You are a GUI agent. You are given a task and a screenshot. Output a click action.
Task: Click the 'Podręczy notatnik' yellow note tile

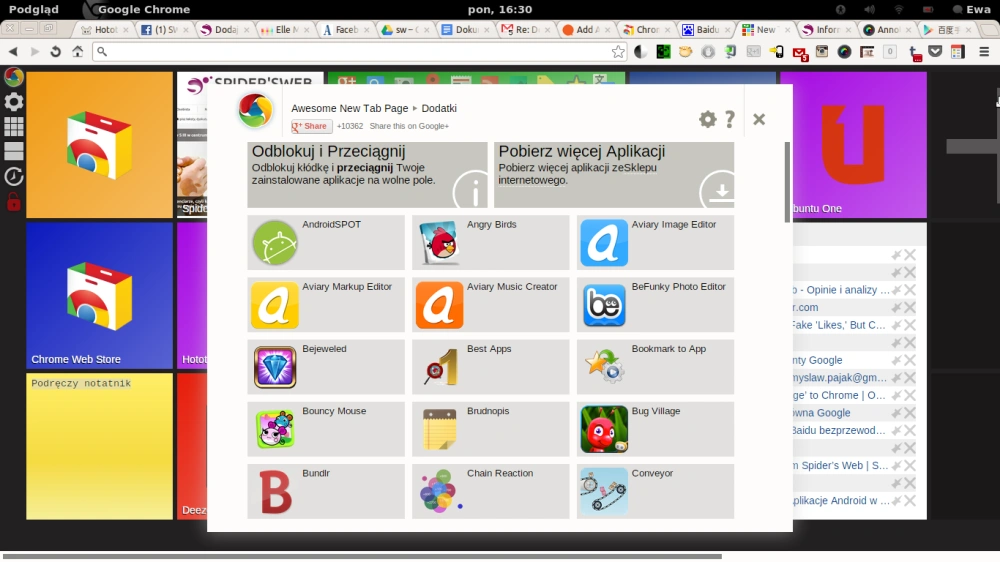click(x=99, y=446)
